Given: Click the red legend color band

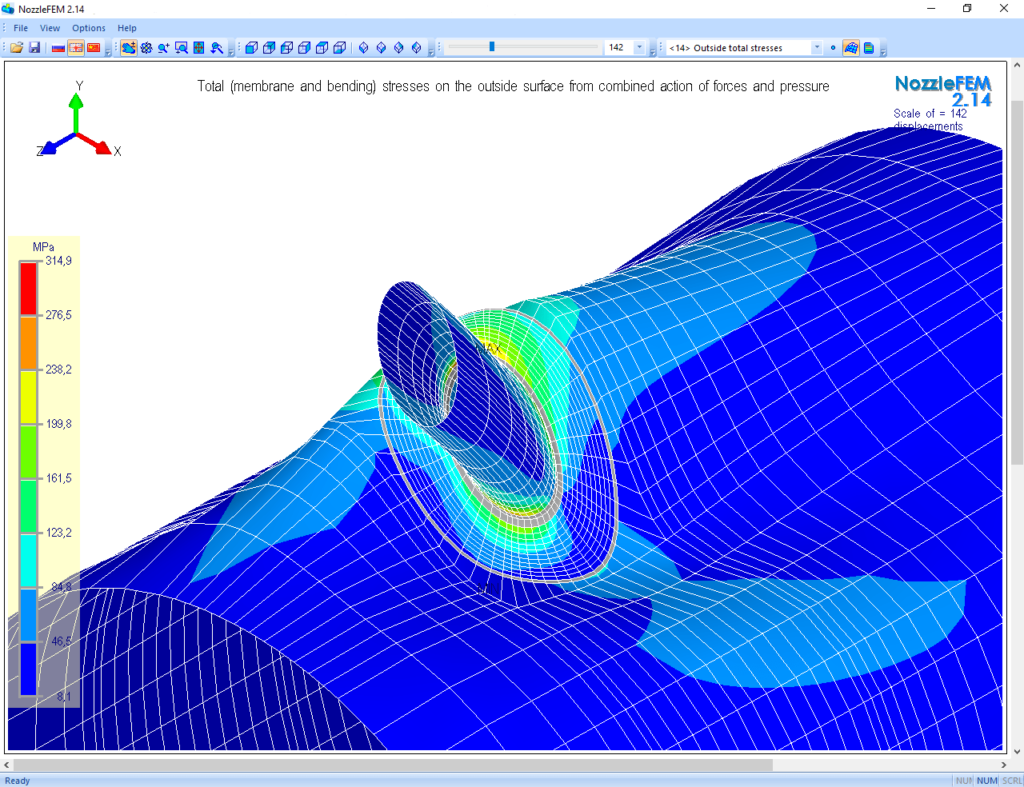Looking at the screenshot, I should tap(28, 289).
